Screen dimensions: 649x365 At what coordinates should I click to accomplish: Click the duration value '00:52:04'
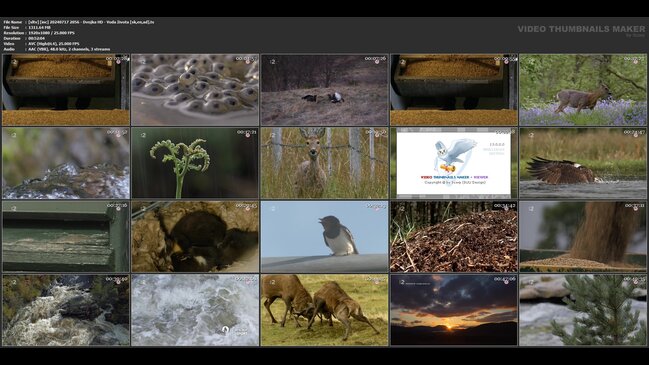coord(37,38)
